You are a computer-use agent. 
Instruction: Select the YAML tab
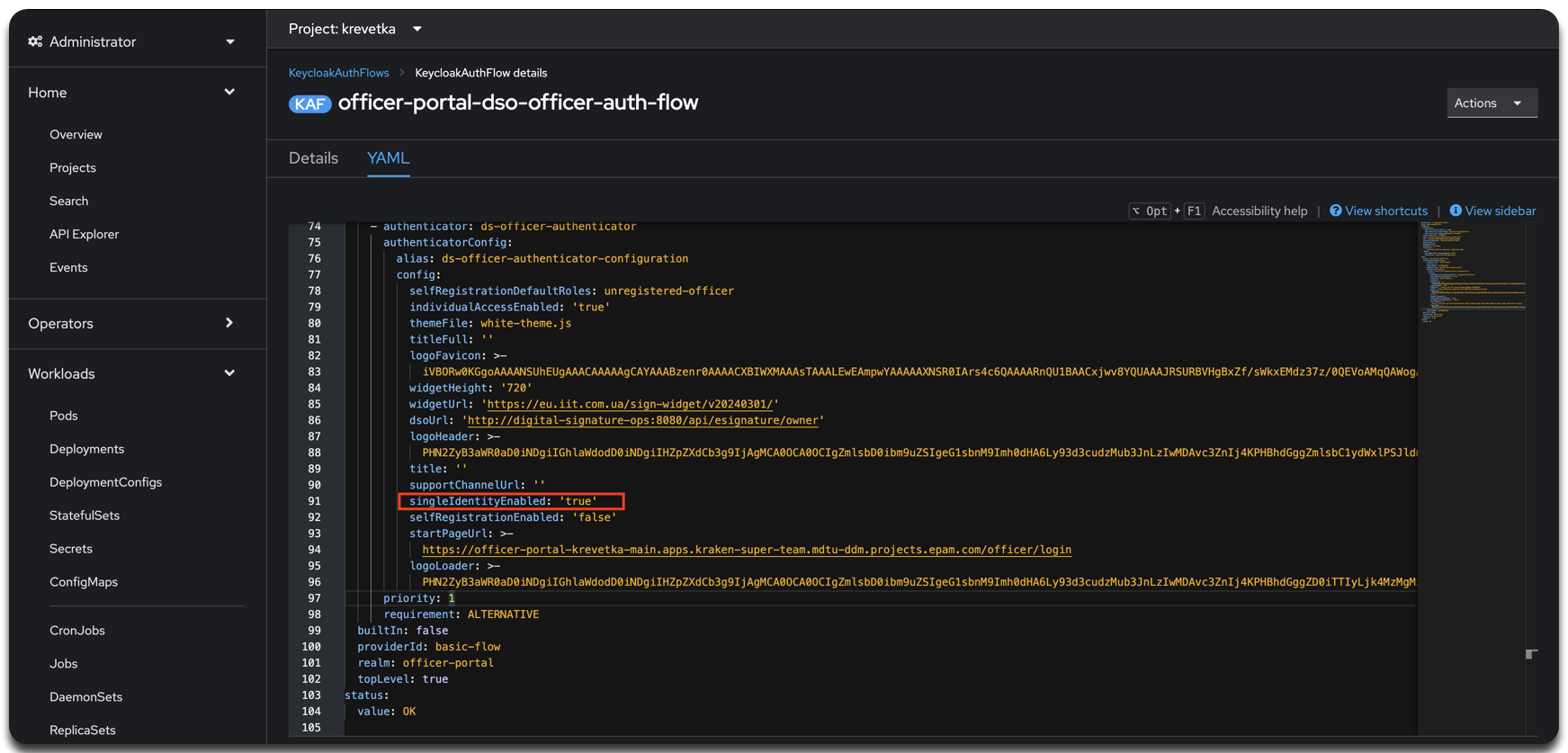[388, 158]
